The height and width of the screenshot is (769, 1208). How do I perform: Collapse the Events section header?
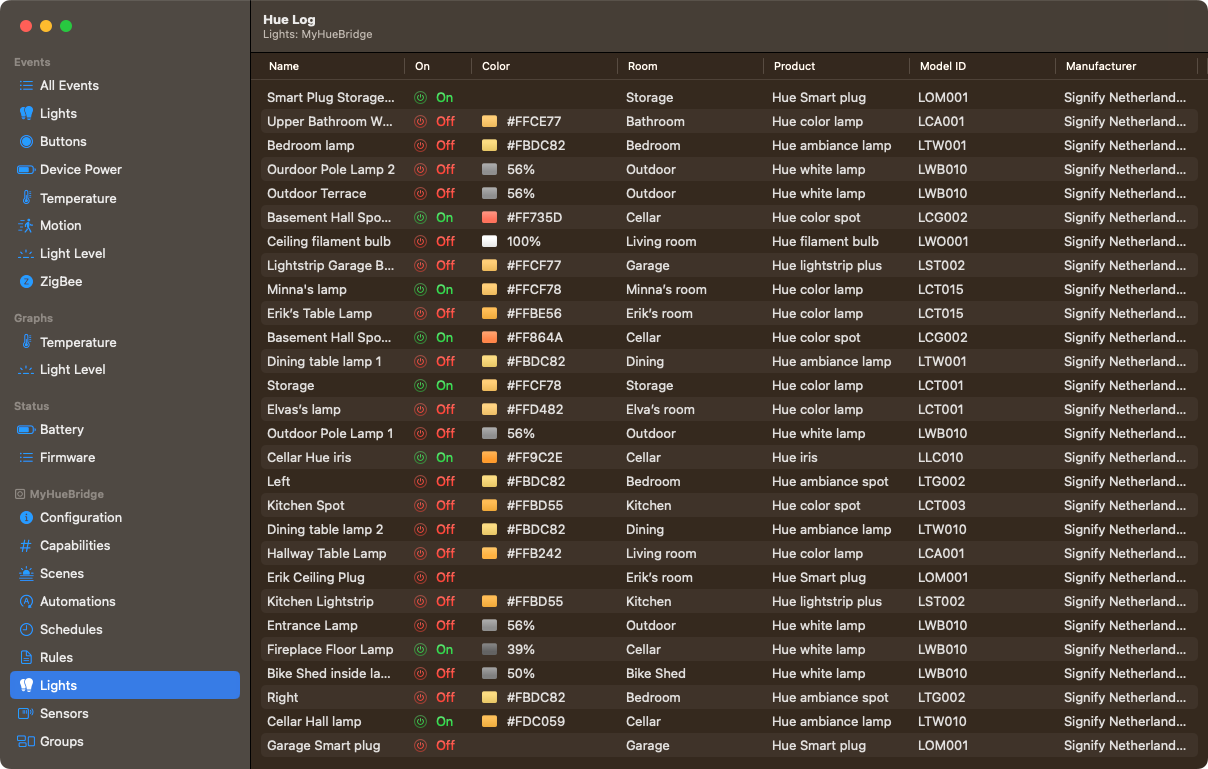tap(32, 62)
